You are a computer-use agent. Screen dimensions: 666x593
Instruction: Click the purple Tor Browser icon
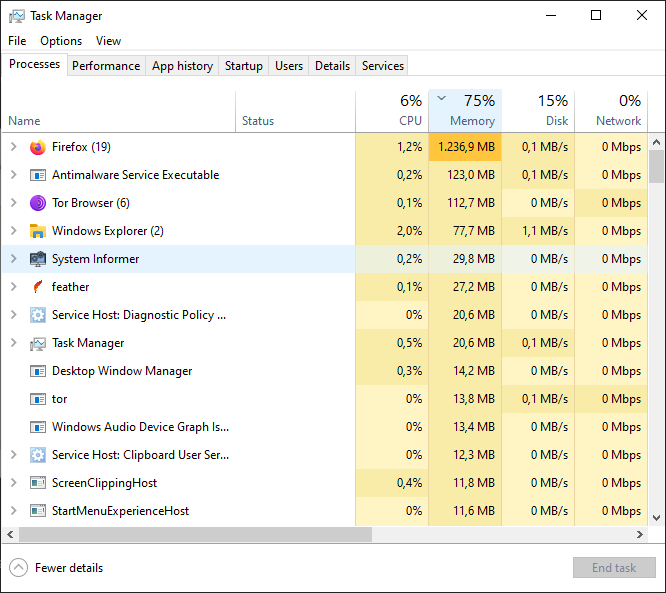(x=38, y=203)
